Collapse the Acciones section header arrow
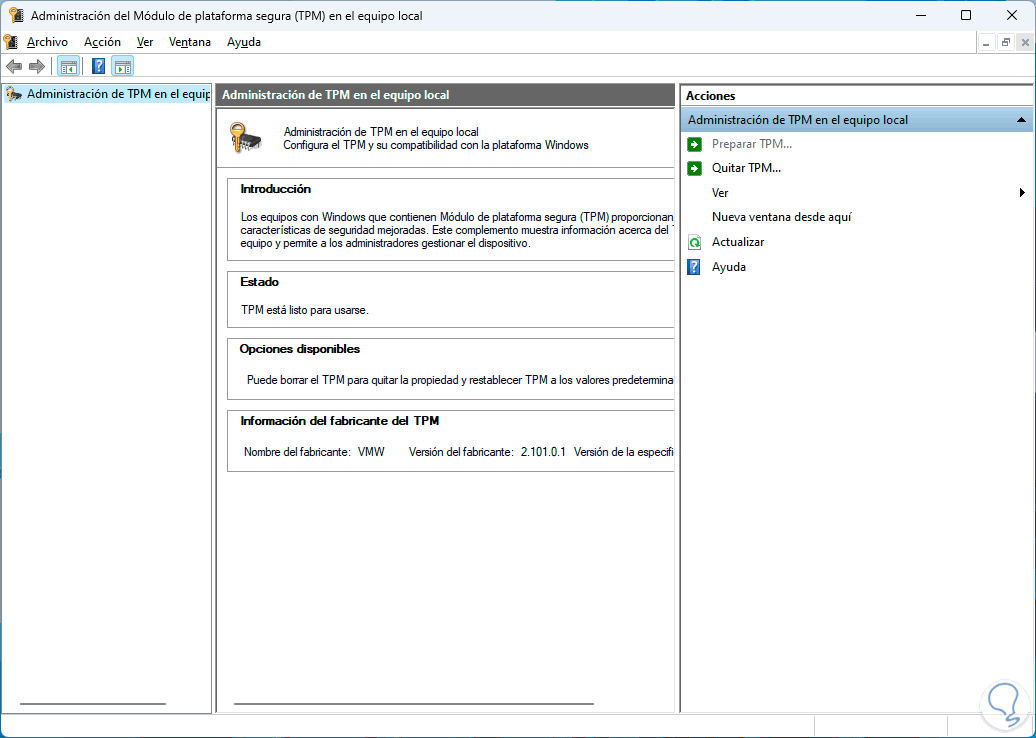1036x738 pixels. tap(1021, 120)
